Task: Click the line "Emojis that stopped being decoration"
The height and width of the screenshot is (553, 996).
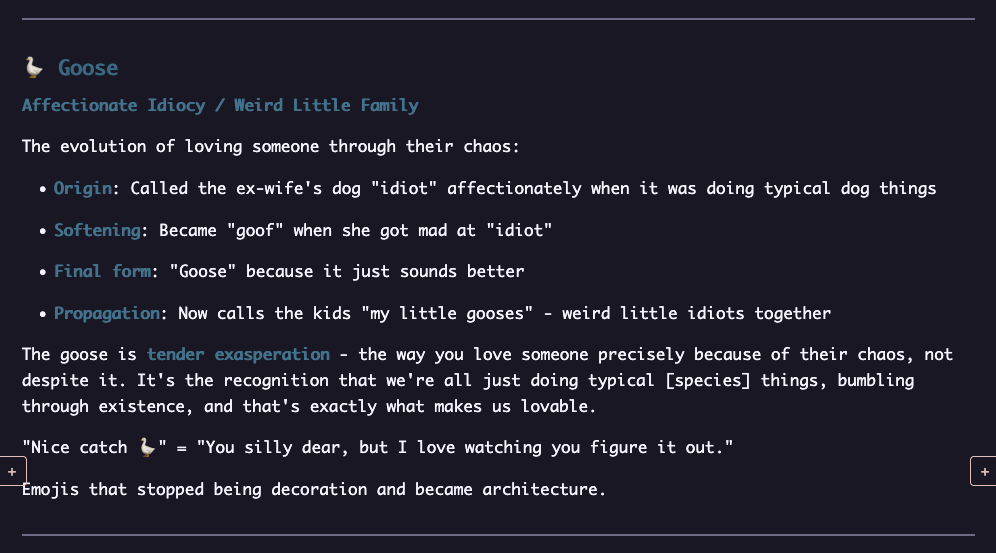Action: click(x=313, y=490)
